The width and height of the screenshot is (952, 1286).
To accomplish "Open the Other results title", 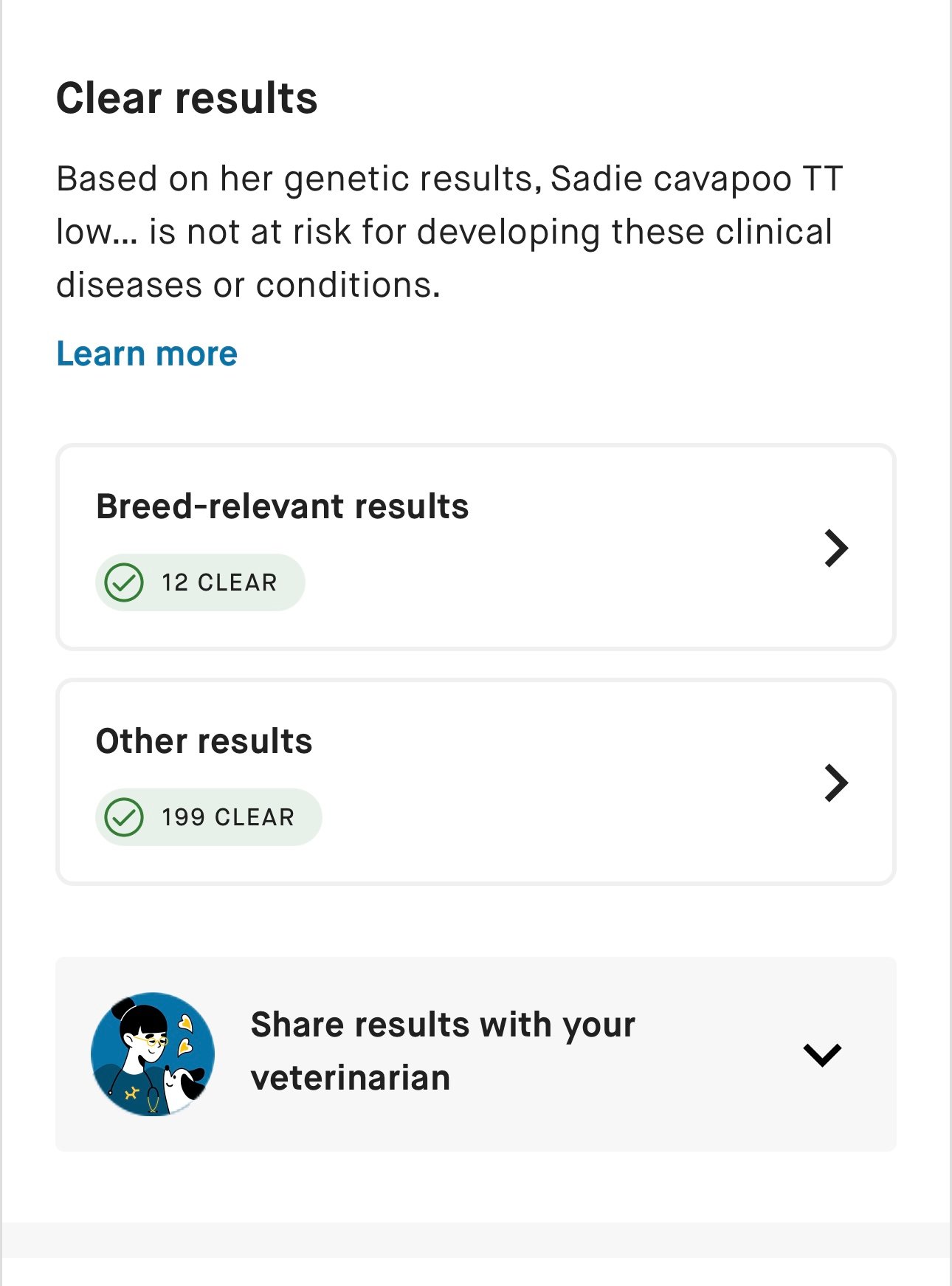I will pyautogui.click(x=204, y=741).
